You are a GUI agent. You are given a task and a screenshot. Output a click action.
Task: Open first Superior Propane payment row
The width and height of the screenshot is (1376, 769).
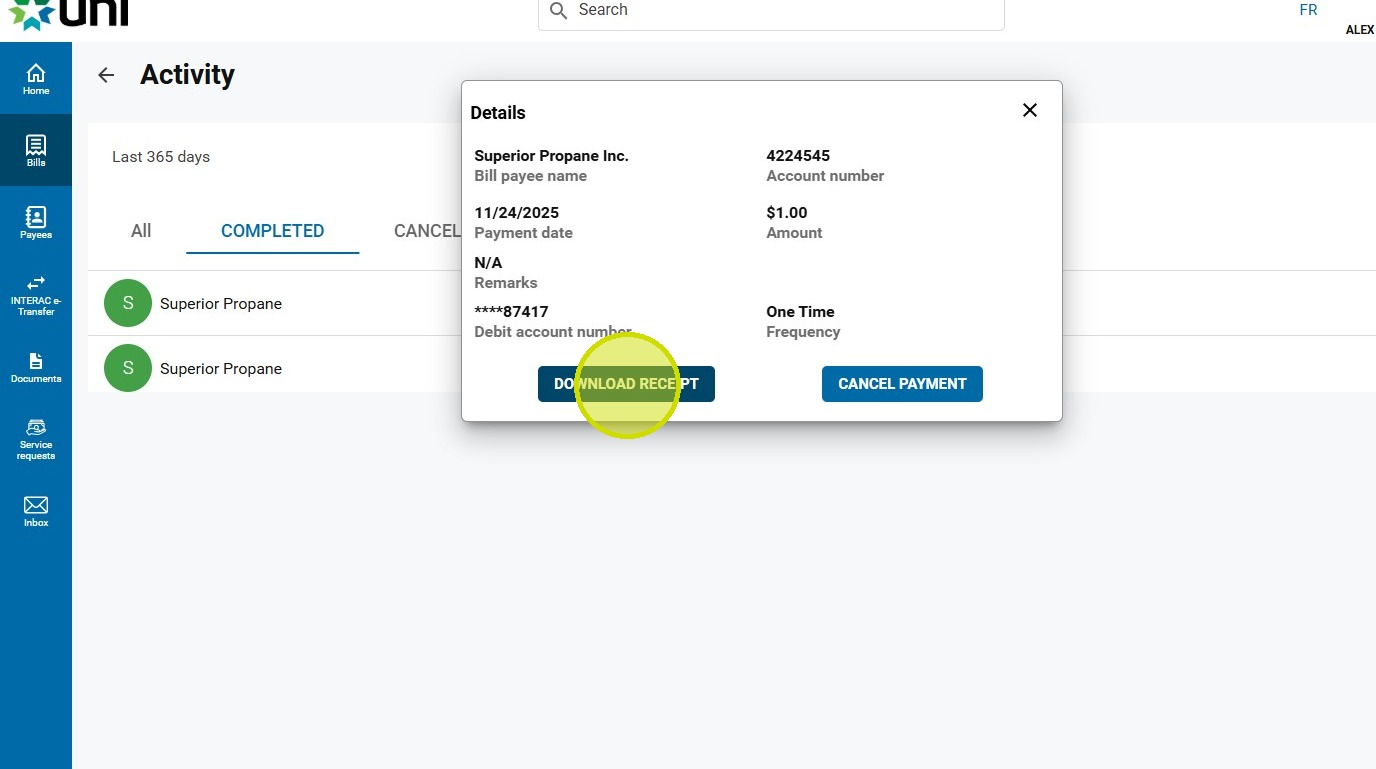(221, 304)
